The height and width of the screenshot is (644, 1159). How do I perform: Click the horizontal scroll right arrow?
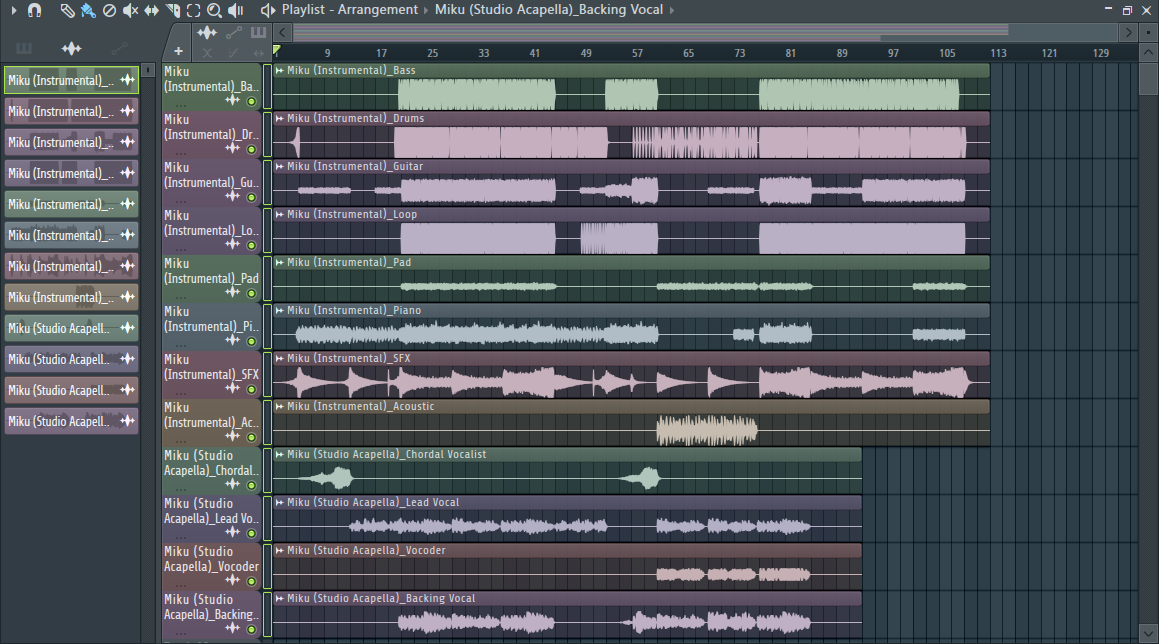tap(1128, 33)
